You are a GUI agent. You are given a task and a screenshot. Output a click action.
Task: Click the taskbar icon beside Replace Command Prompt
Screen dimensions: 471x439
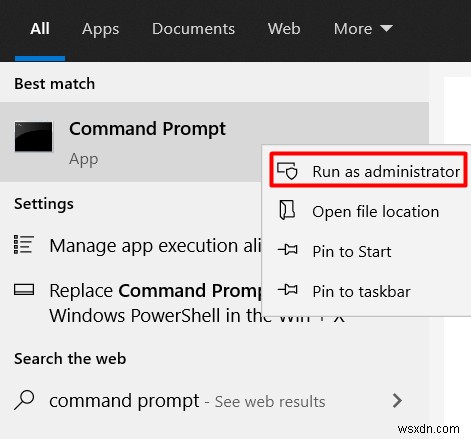point(24,290)
